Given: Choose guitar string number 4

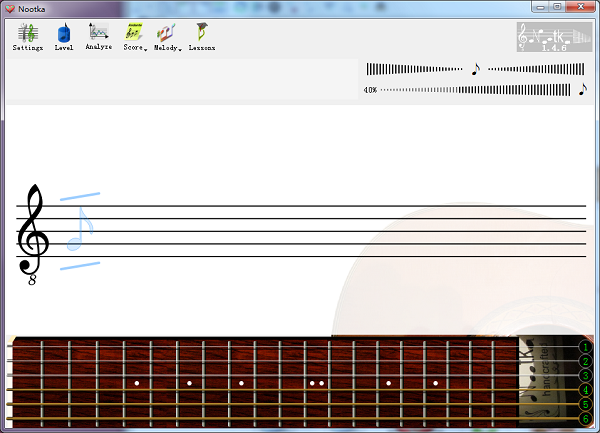Looking at the screenshot, I should click(585, 390).
